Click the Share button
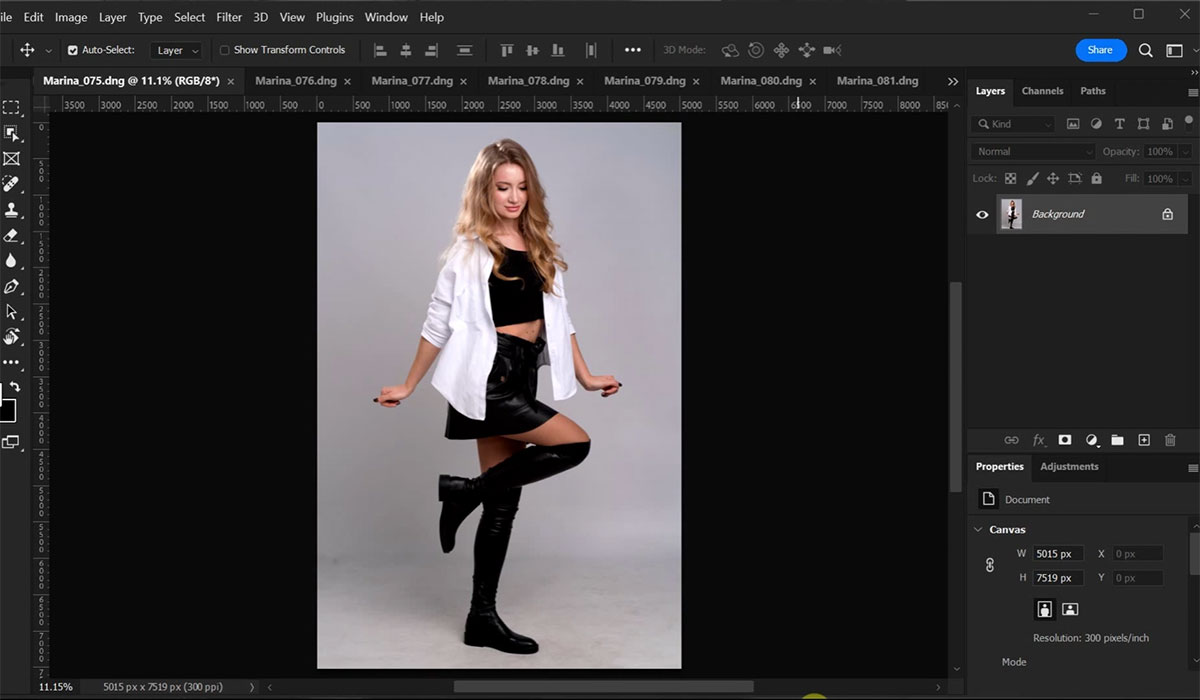 [x=1100, y=50]
